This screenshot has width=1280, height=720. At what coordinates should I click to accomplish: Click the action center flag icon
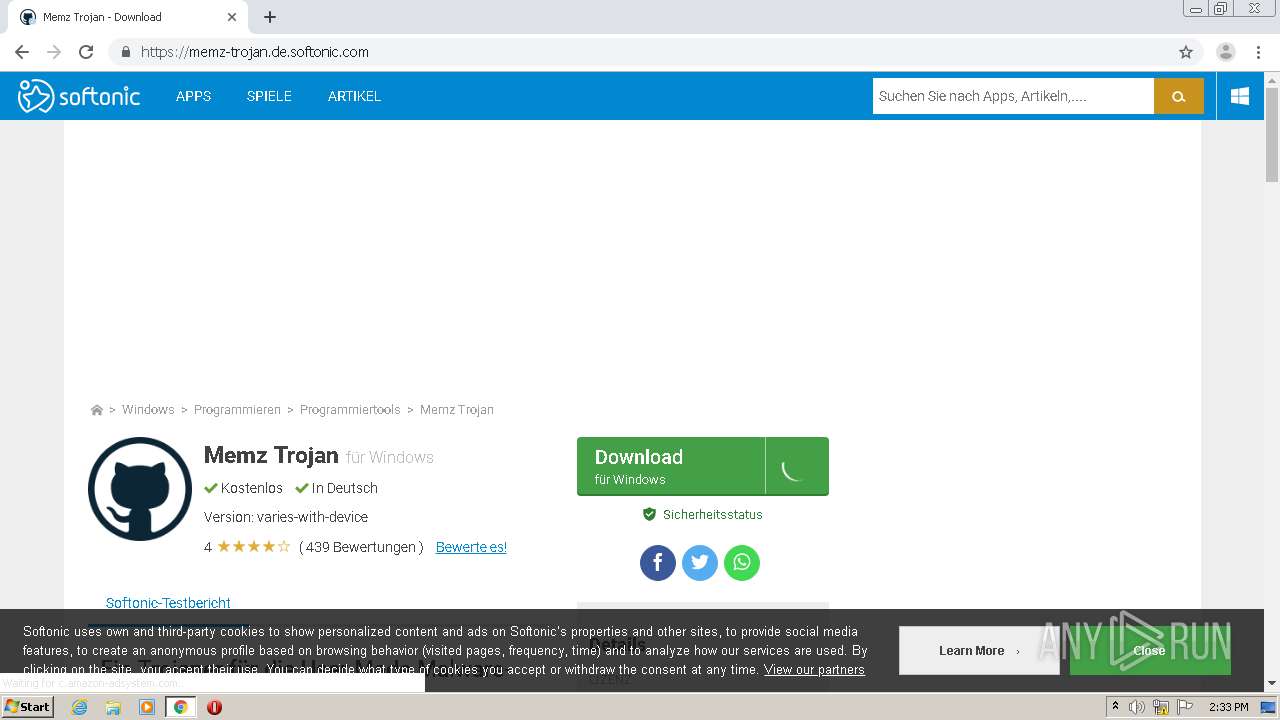tap(1183, 707)
